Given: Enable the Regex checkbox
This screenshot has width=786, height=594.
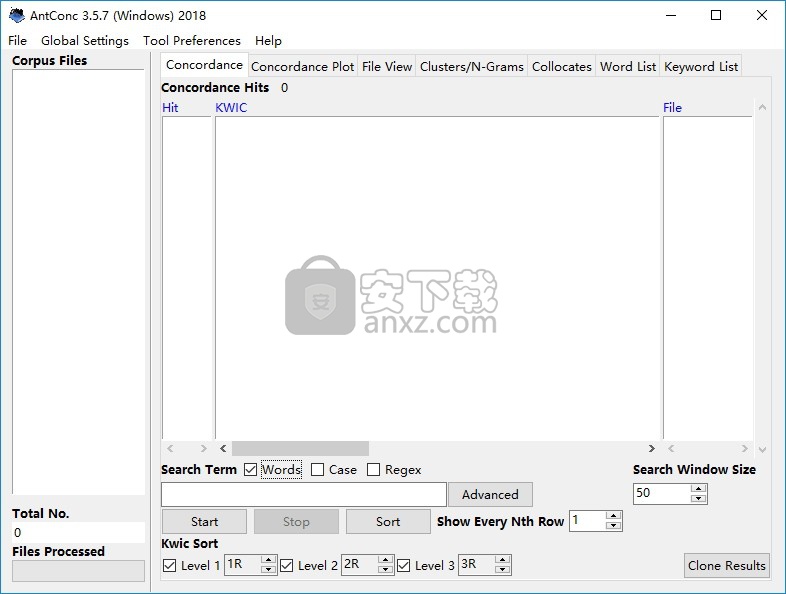Looking at the screenshot, I should pos(373,470).
